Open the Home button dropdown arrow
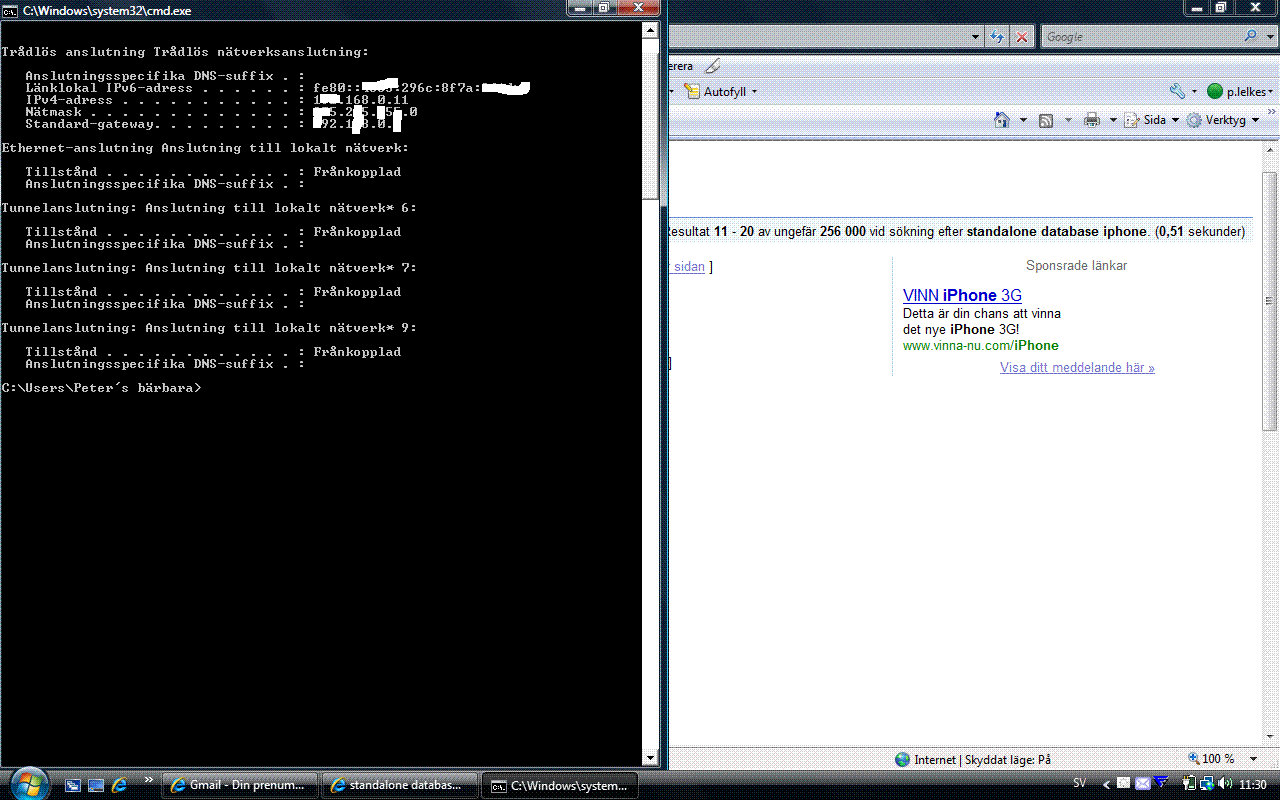1280x800 pixels. pos(1023,121)
